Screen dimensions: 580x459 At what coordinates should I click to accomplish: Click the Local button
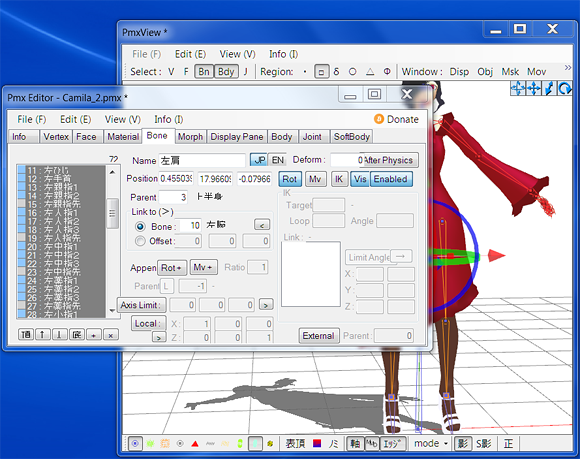(148, 323)
